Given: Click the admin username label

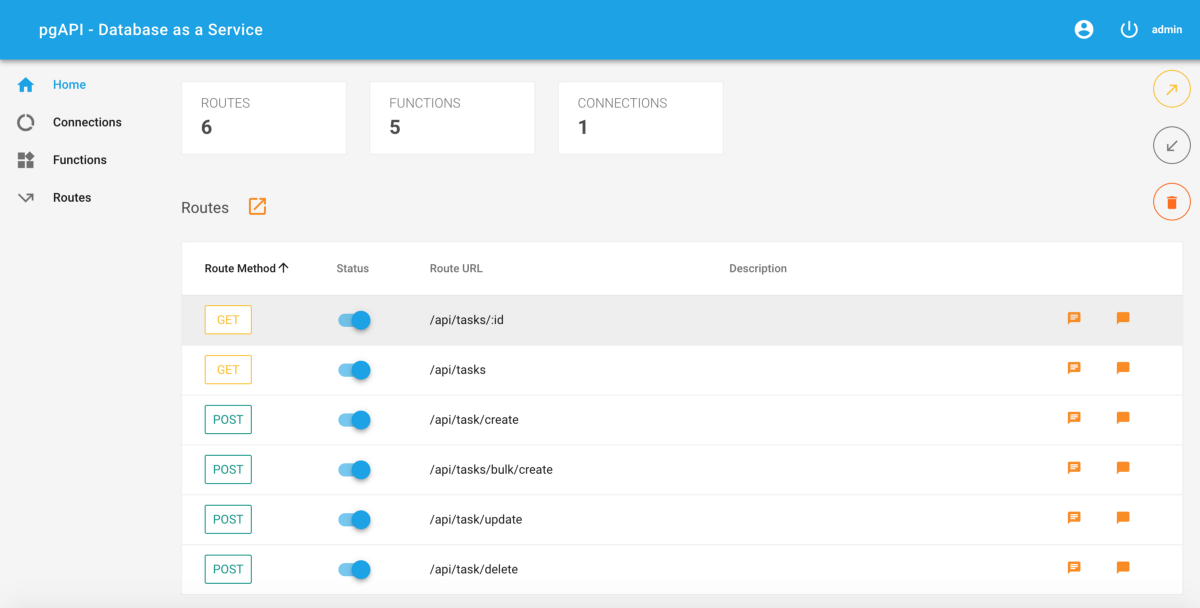Looking at the screenshot, I should click(x=1167, y=30).
